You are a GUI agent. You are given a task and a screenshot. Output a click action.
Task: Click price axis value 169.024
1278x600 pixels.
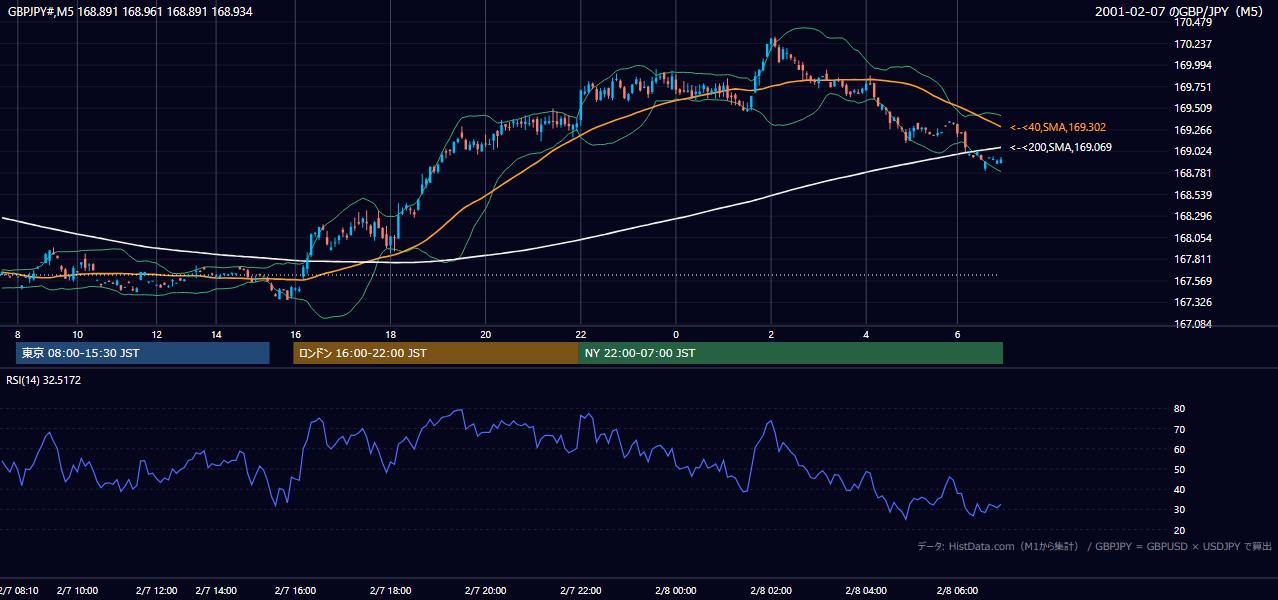[1193, 152]
